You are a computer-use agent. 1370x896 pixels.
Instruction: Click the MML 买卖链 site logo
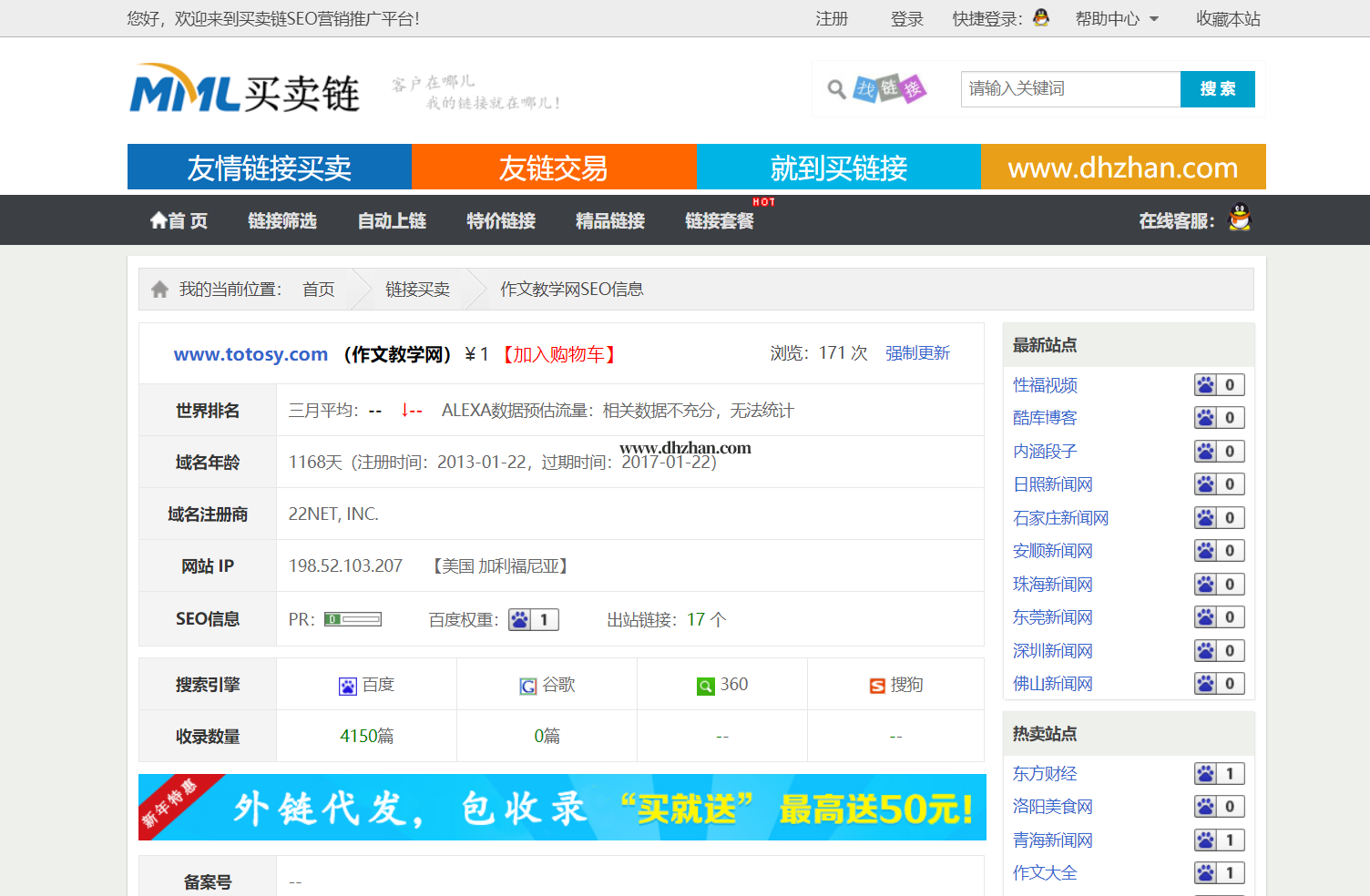pos(244,89)
